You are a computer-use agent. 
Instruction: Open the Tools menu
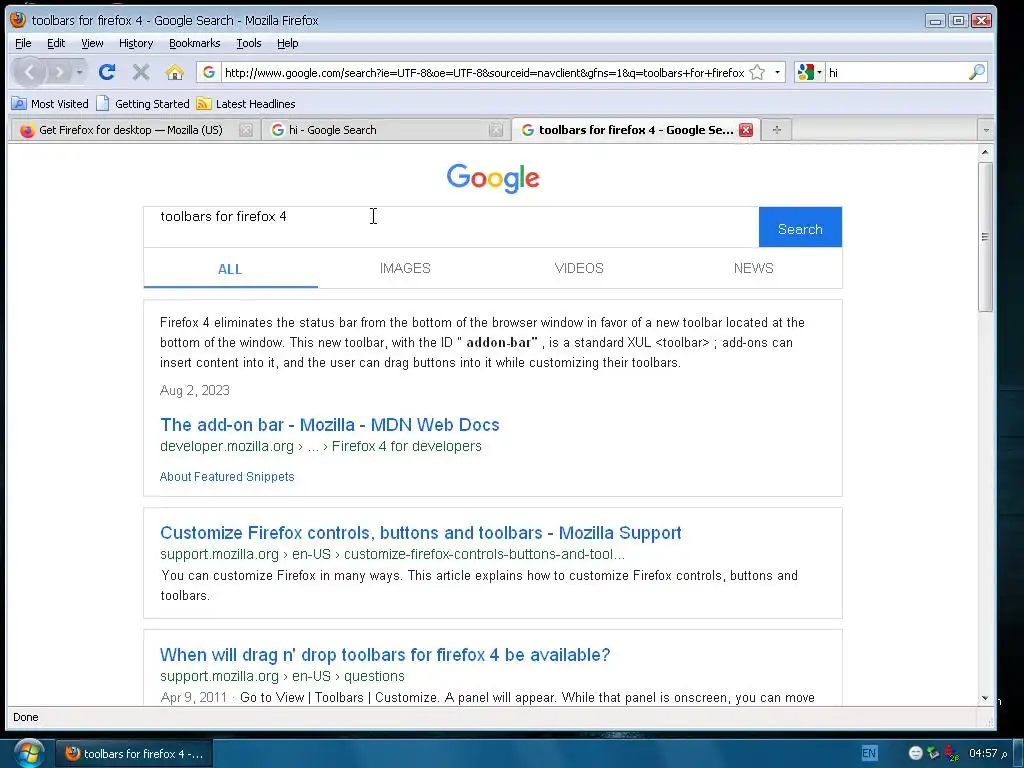[249, 43]
